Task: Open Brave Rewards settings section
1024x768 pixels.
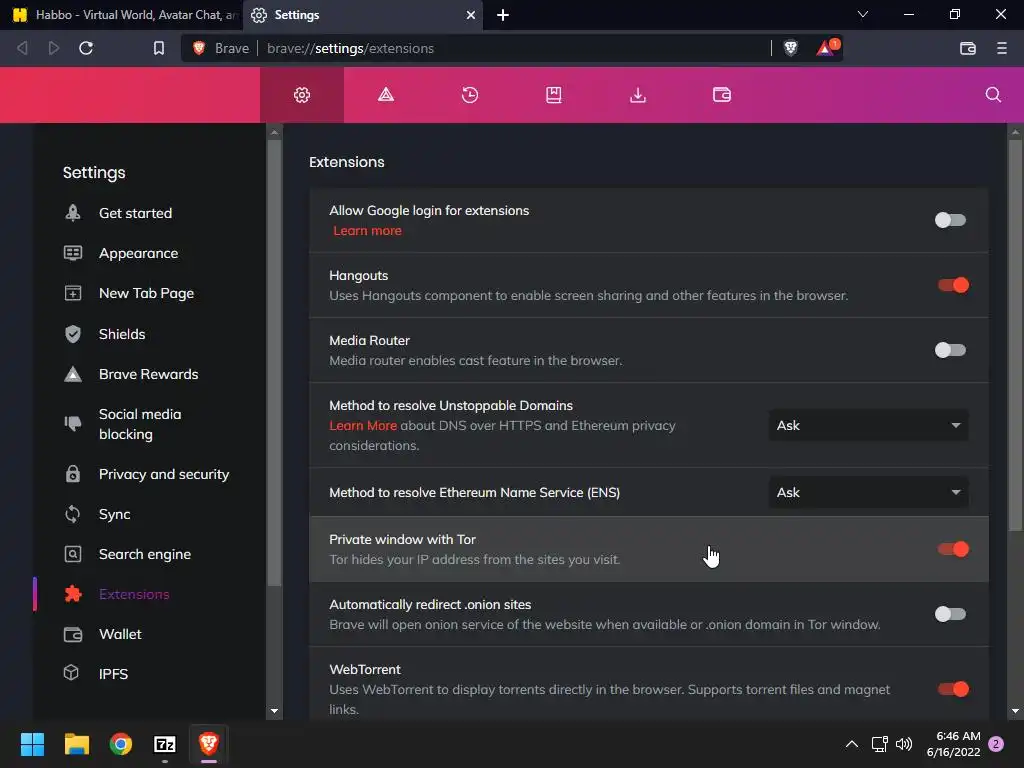Action: pos(148,374)
